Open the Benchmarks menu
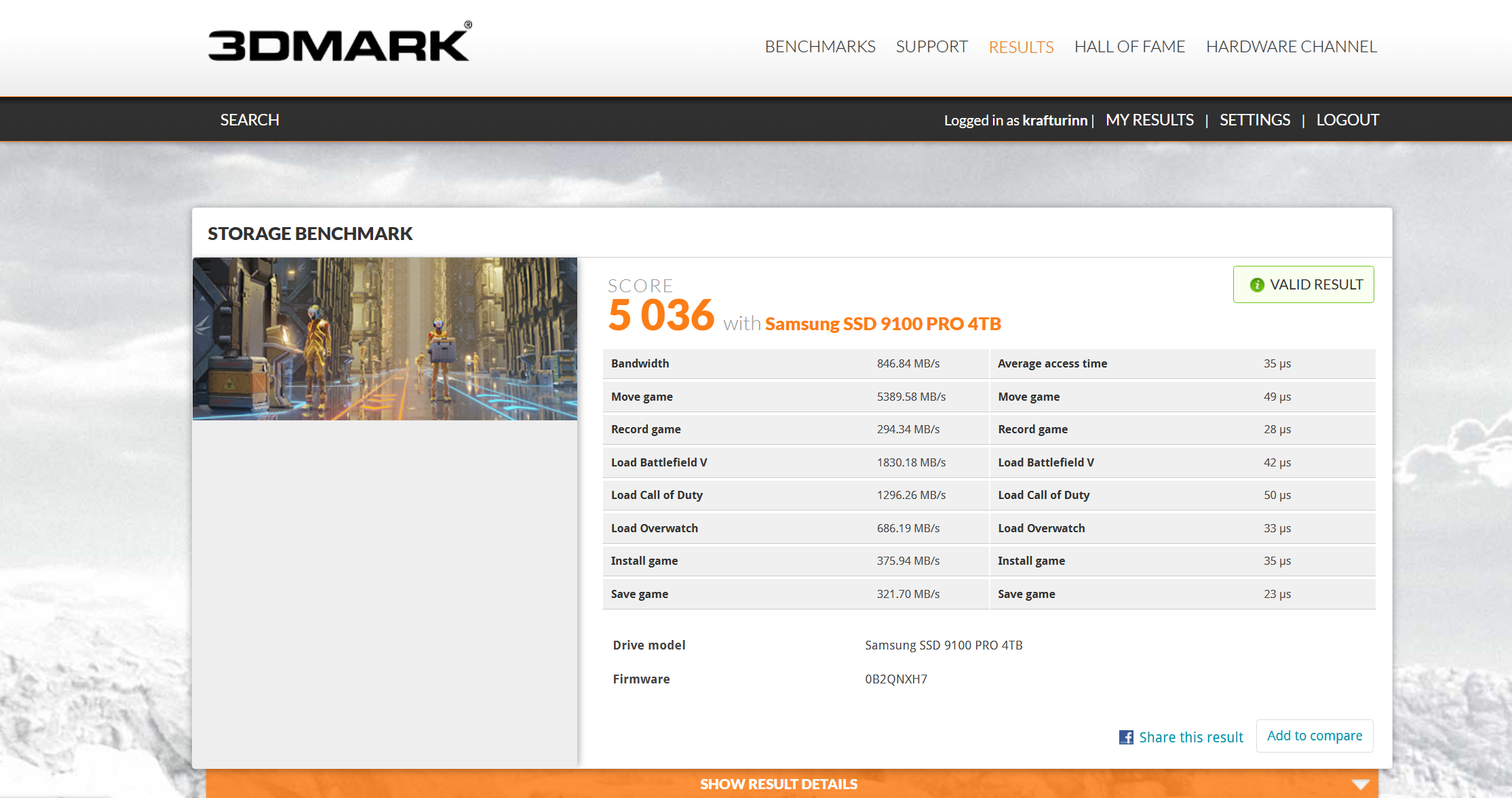This screenshot has width=1512, height=798. [819, 47]
